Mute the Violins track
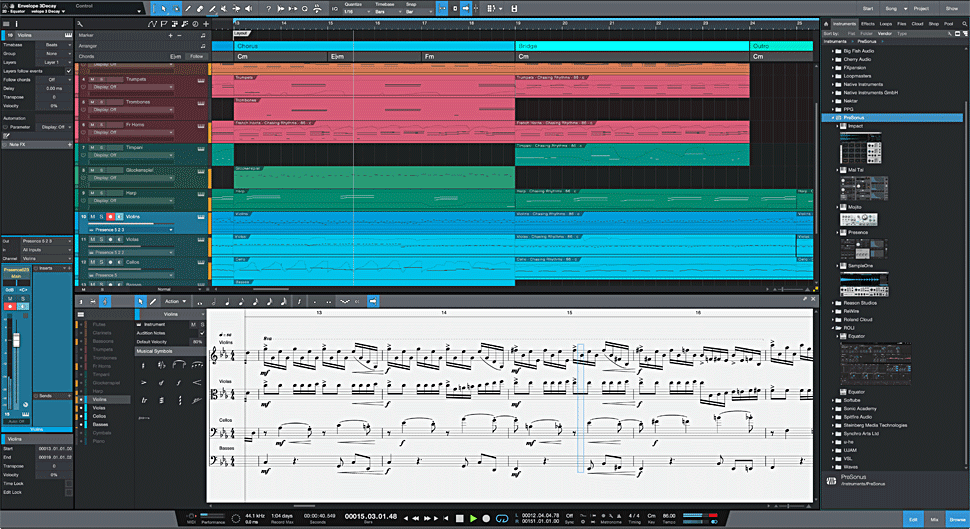Viewport: 970px width, 529px height. (93, 217)
